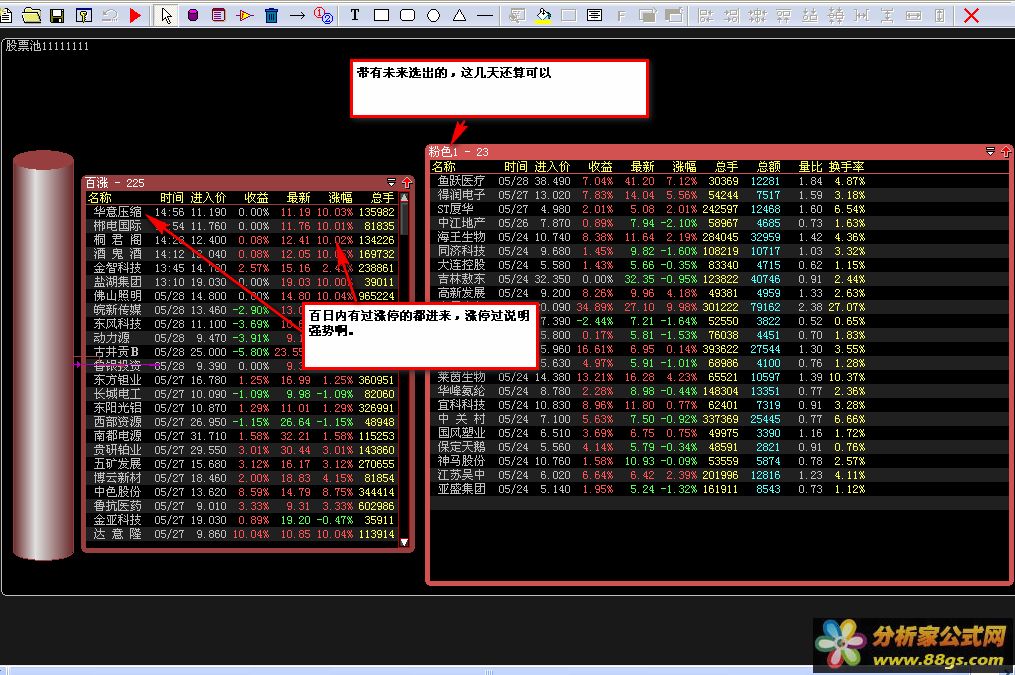Click the save floppy disk icon
Screen dimensions: 1015x675
click(x=57, y=15)
